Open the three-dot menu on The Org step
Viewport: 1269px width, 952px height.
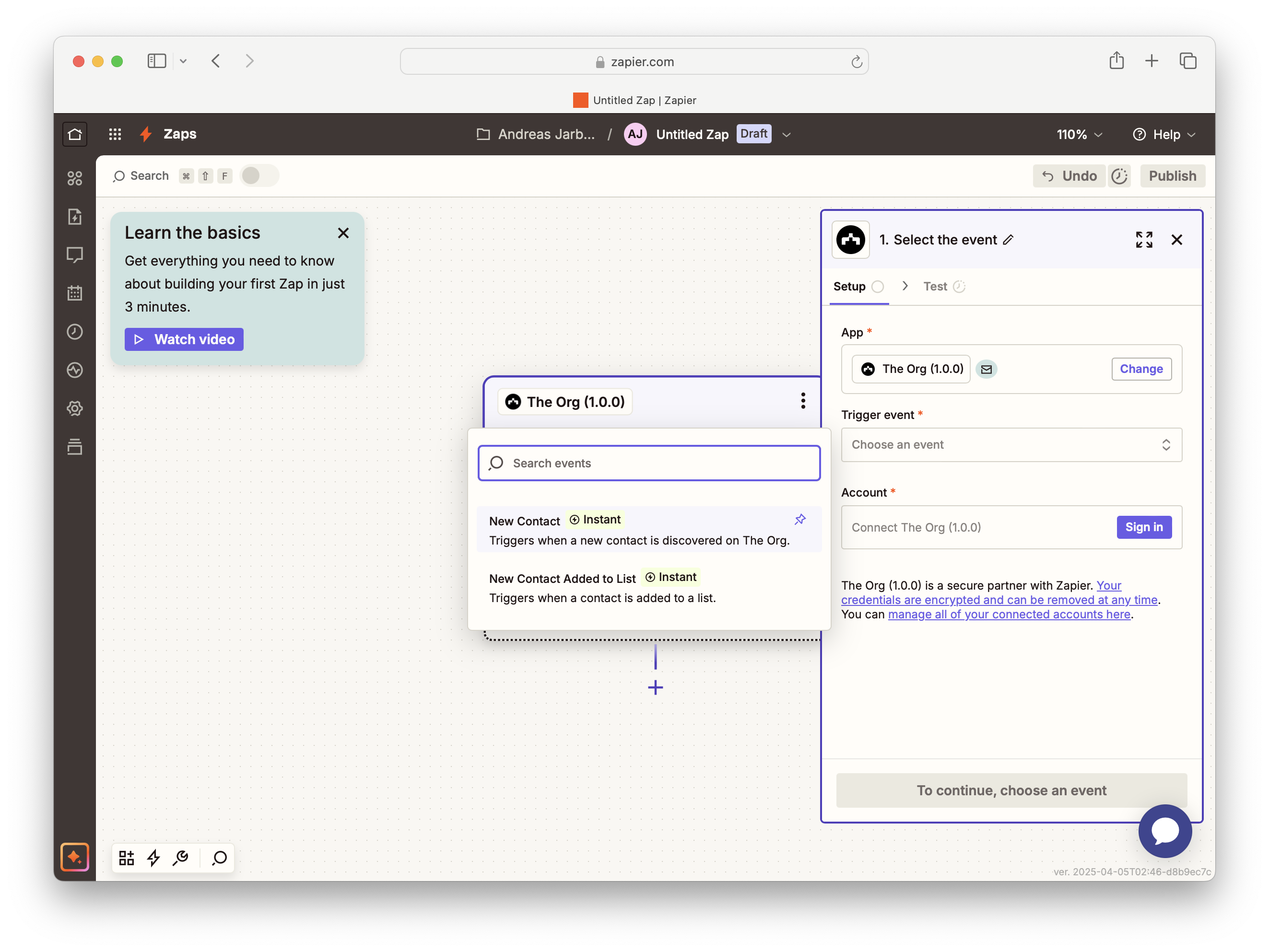(803, 401)
